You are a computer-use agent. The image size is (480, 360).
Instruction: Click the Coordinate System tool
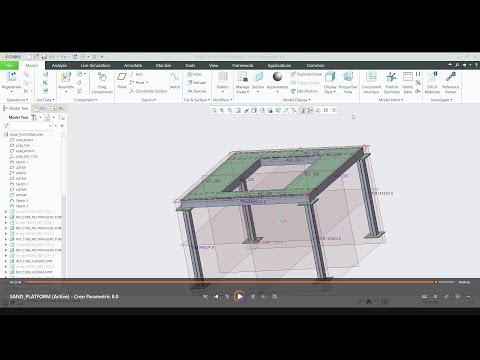[x=148, y=91]
